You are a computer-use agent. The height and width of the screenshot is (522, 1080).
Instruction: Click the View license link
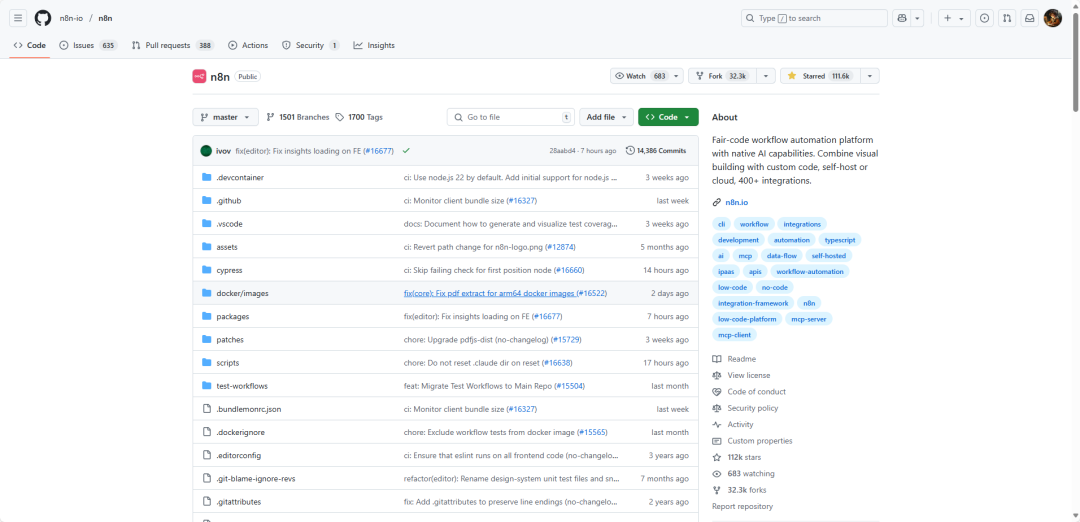pos(749,375)
